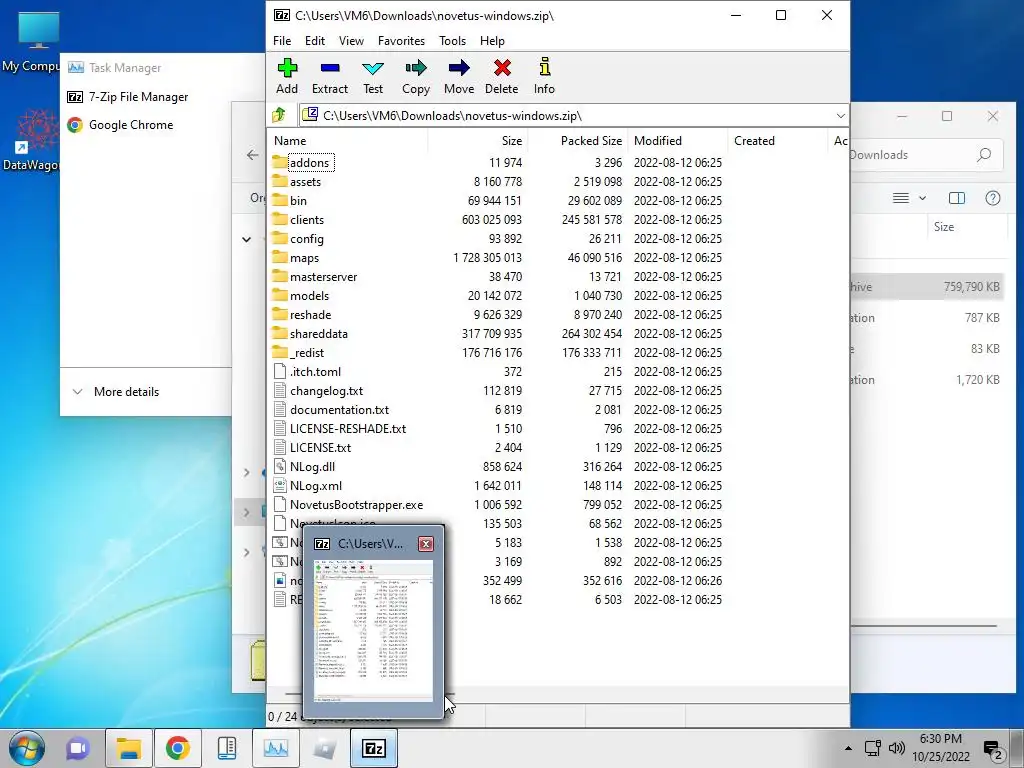This screenshot has width=1024, height=768.
Task: Select NovetusBootstrapper.exe
Action: 356,504
